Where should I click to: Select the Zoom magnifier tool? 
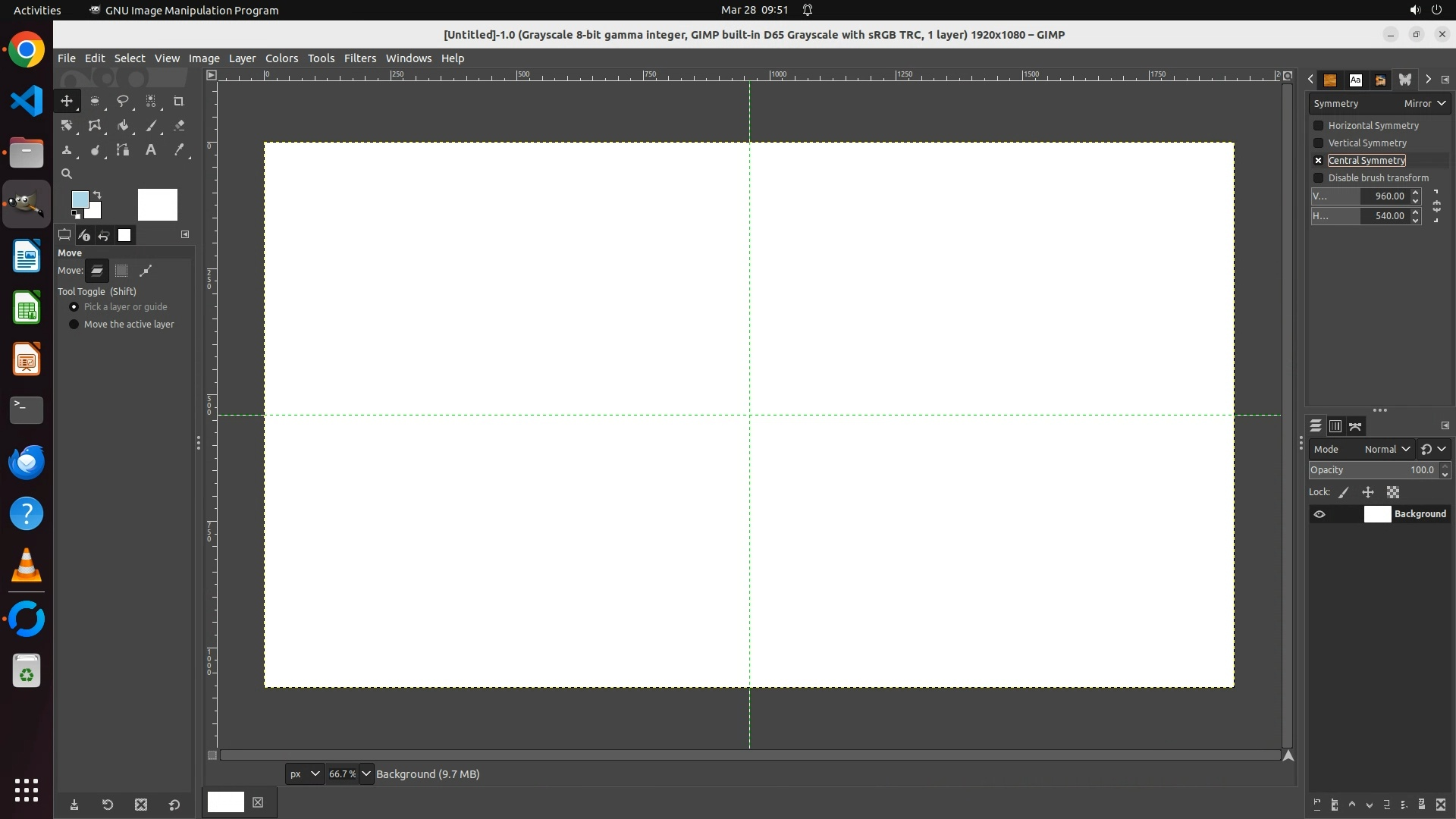pos(67,174)
